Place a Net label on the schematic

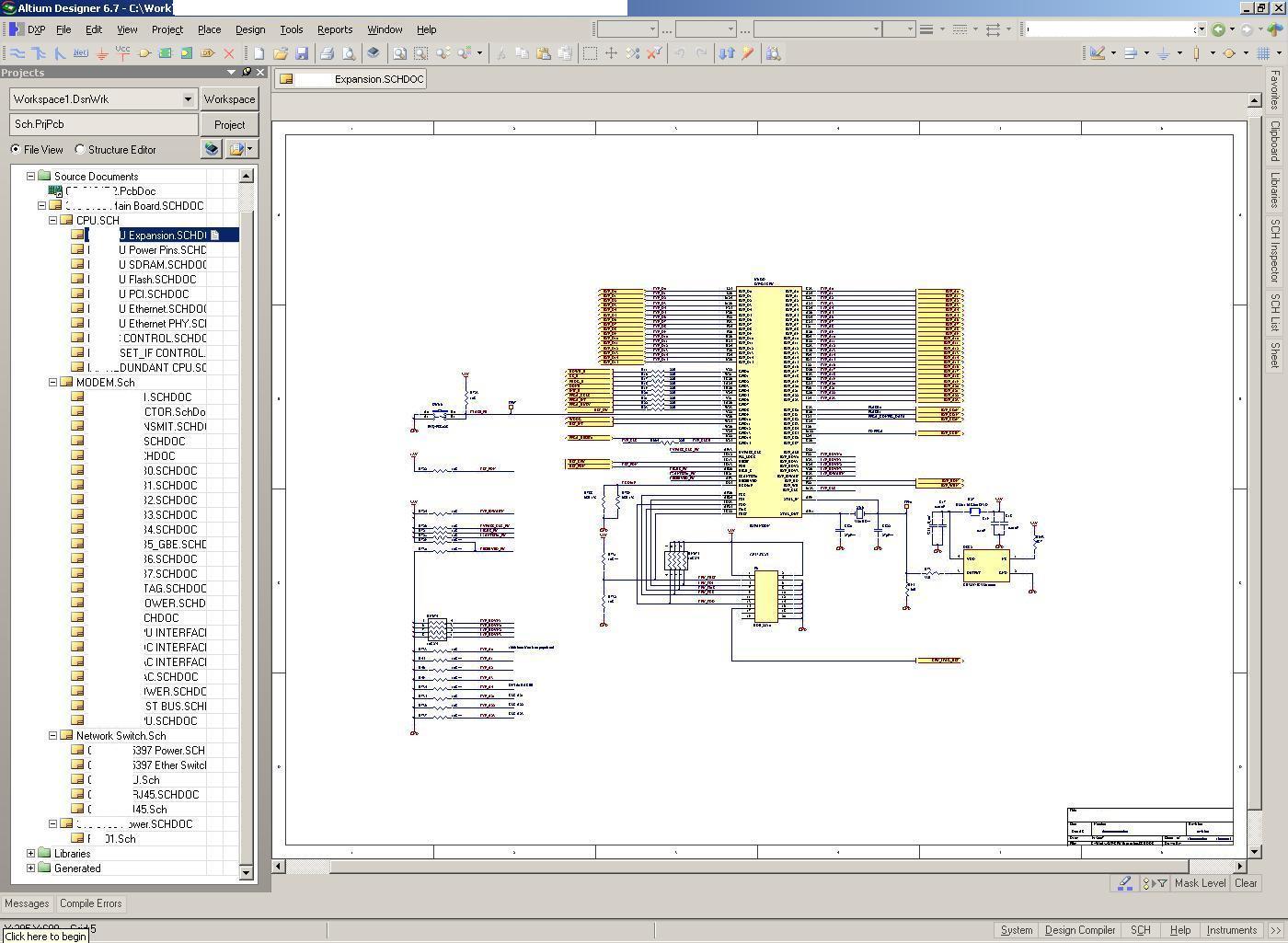point(81,52)
